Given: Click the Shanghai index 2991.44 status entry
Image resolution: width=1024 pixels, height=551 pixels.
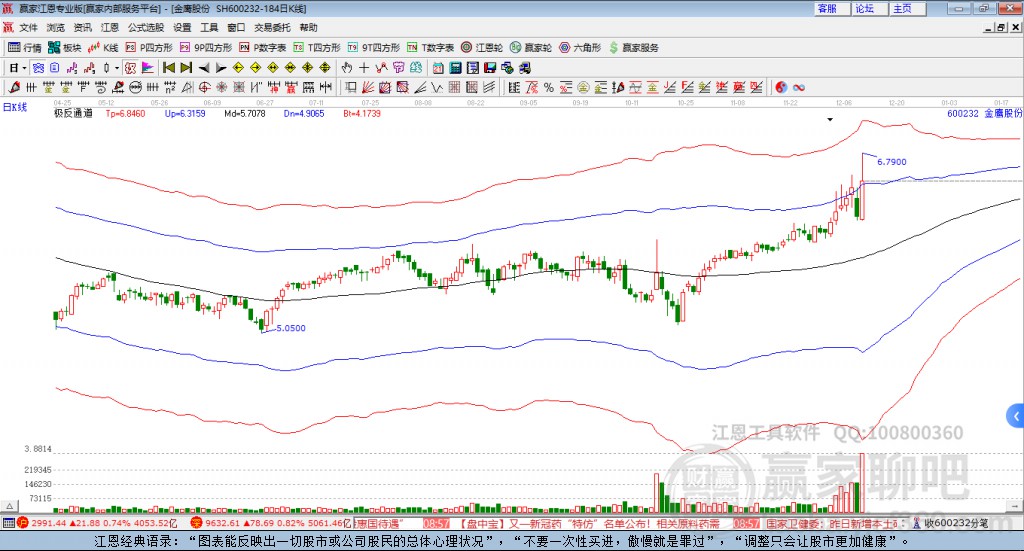Looking at the screenshot, I should click(x=97, y=523).
